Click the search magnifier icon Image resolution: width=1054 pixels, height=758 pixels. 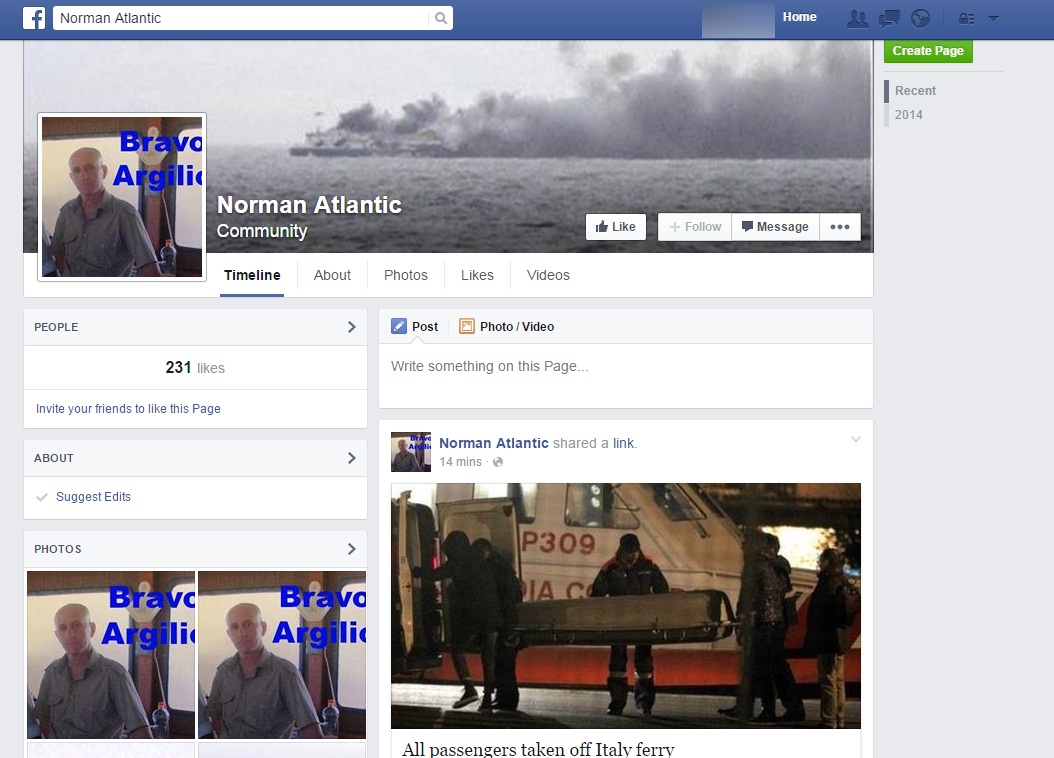point(440,18)
